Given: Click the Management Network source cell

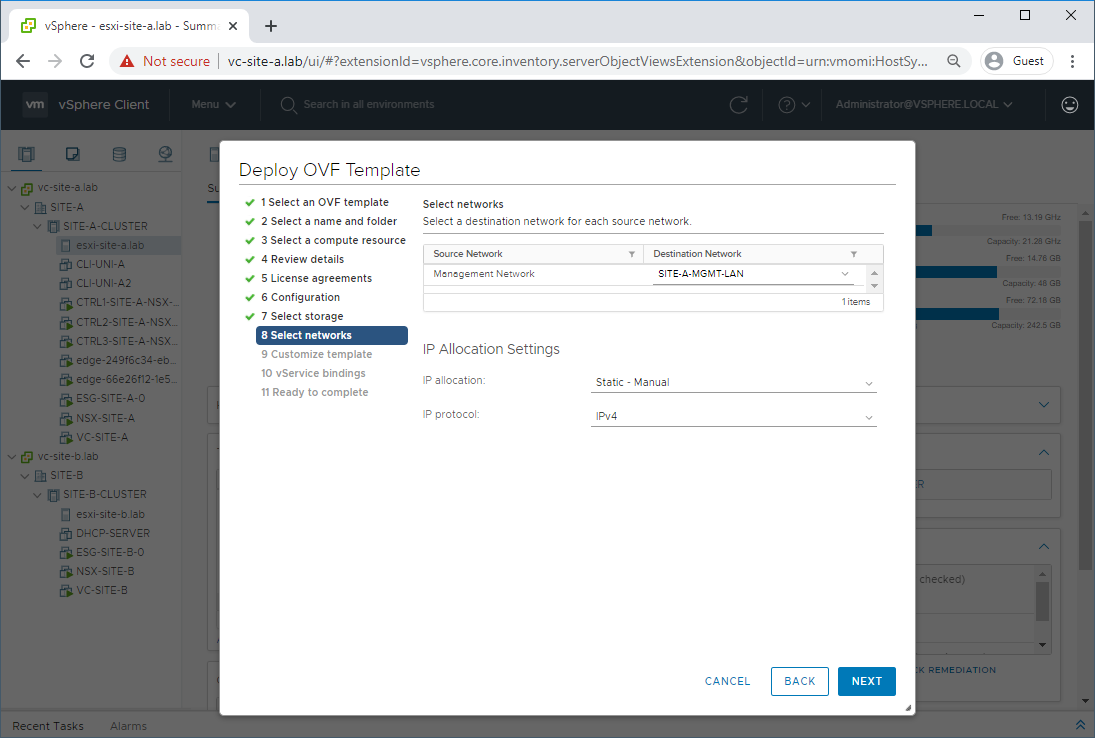Looking at the screenshot, I should pos(483,274).
